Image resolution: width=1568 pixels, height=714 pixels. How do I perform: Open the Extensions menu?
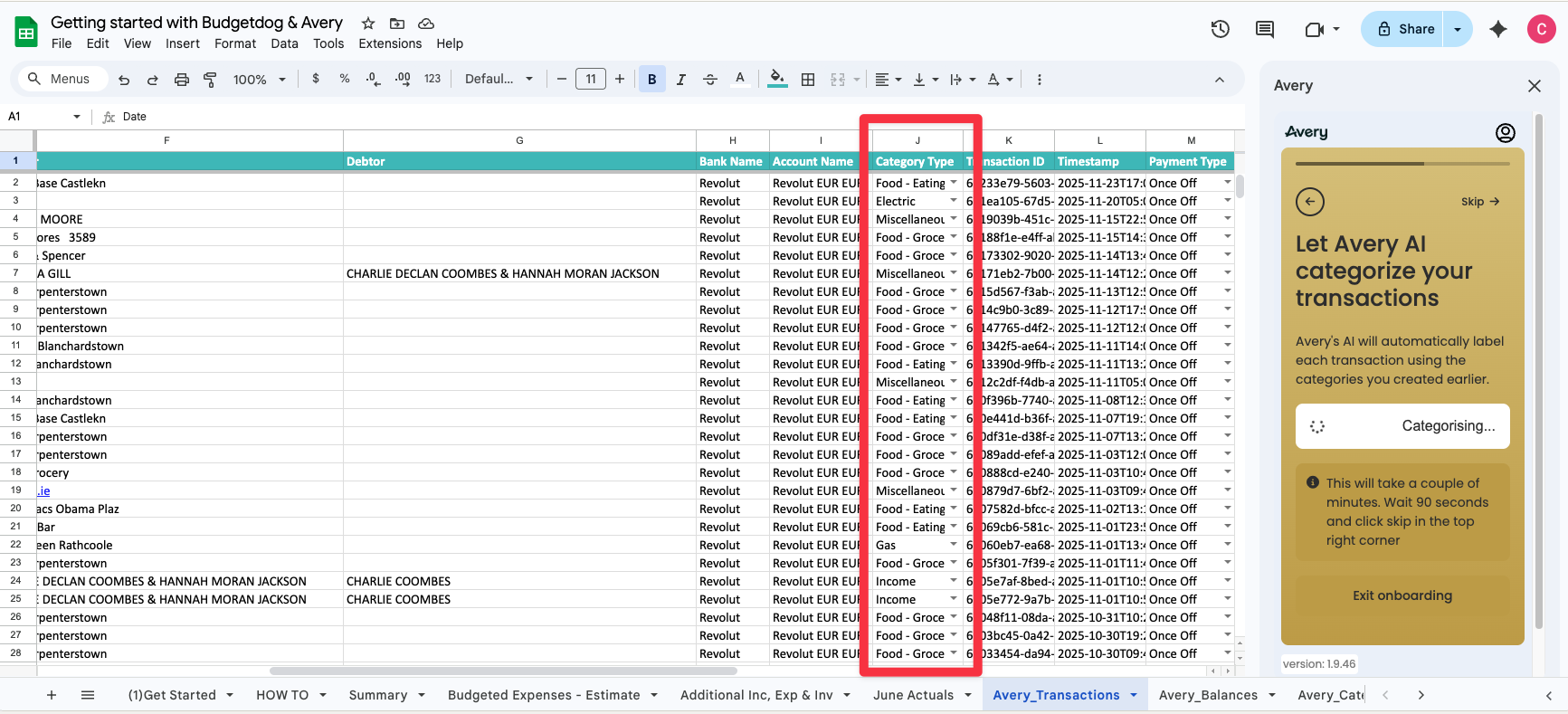390,43
